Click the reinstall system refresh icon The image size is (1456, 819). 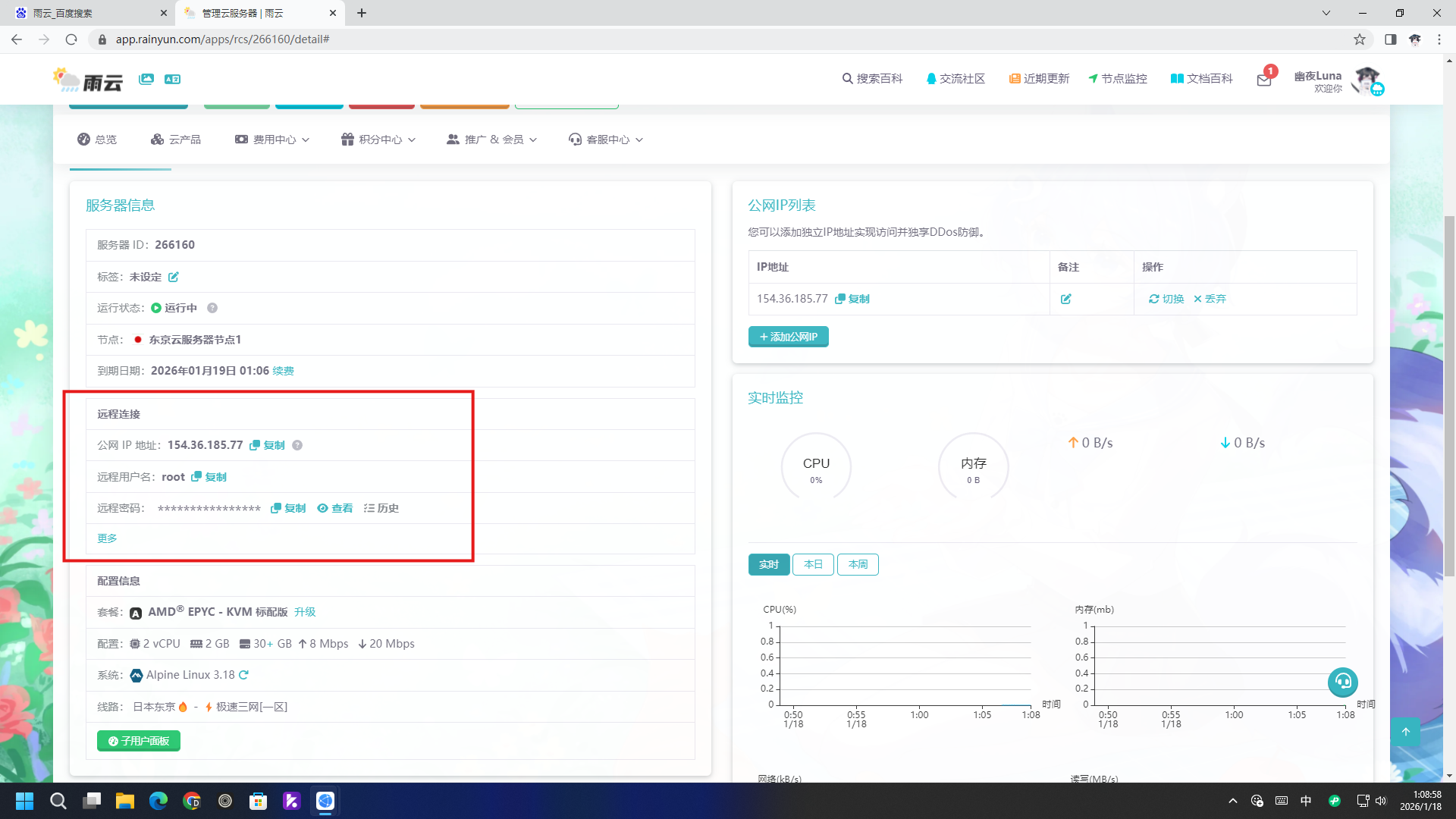point(243,675)
